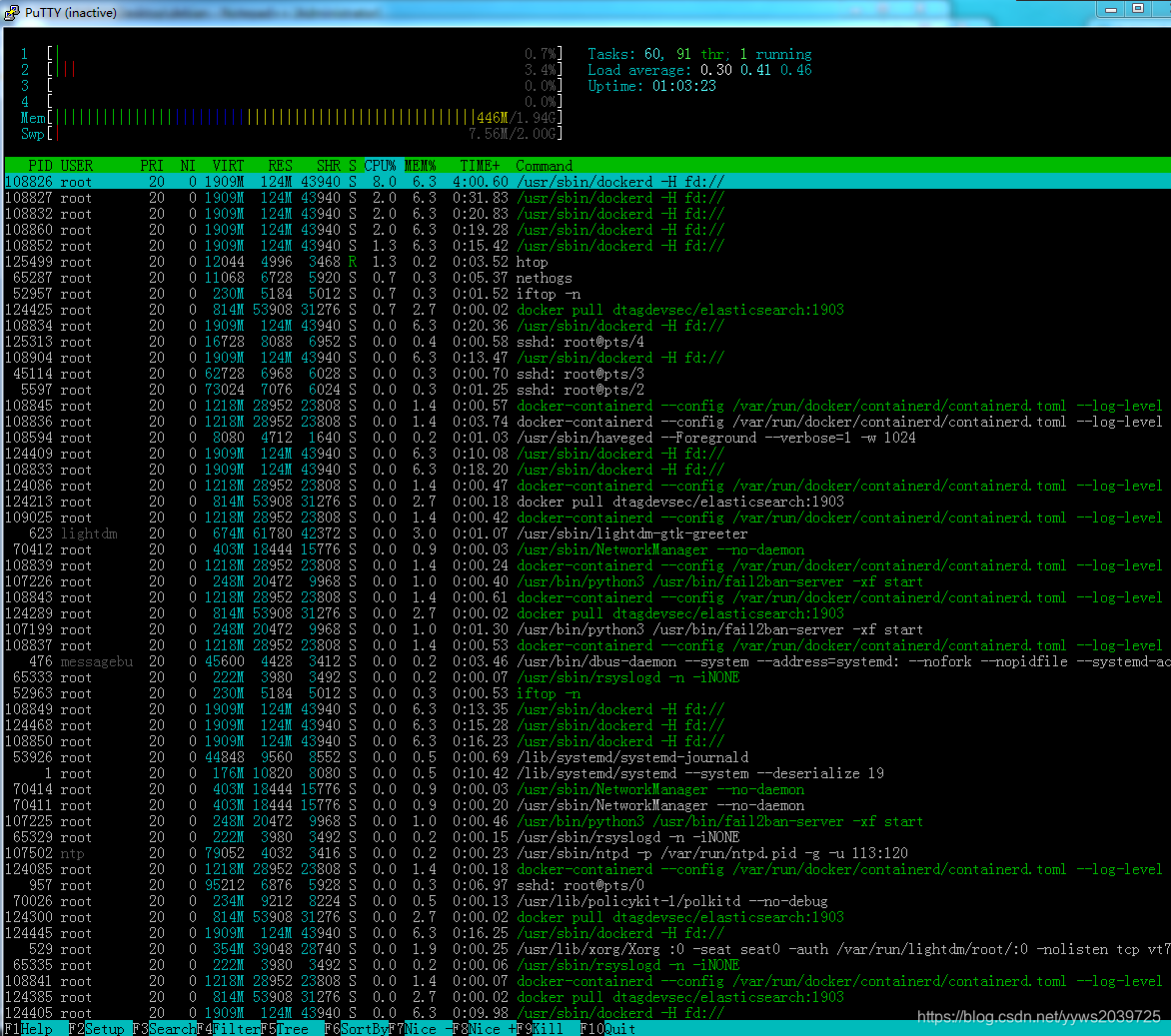The height and width of the screenshot is (1036, 1171).
Task: Click the F9 Kill key
Action: pyautogui.click(x=540, y=1029)
